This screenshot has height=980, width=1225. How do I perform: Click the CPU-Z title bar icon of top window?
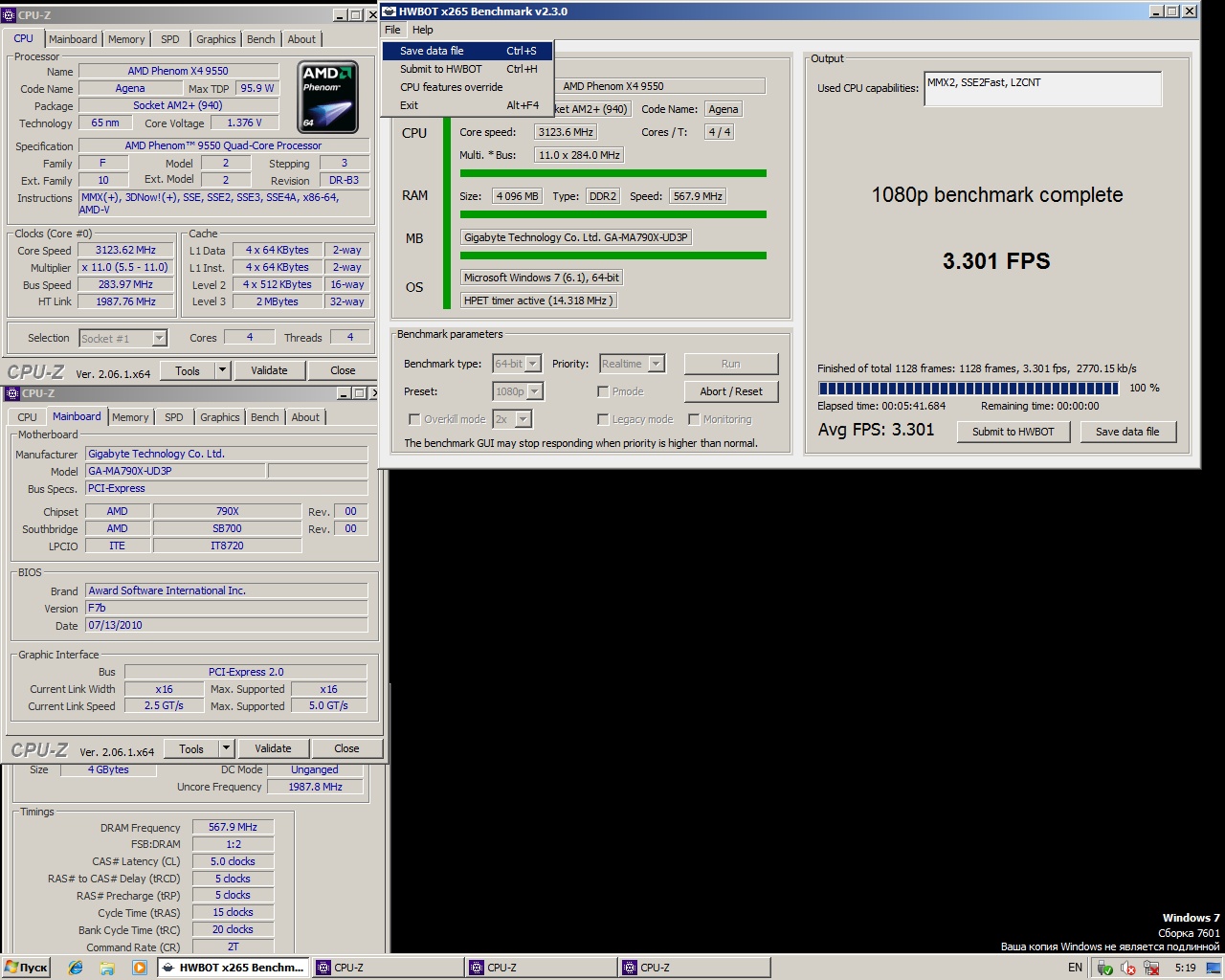pyautogui.click(x=10, y=15)
